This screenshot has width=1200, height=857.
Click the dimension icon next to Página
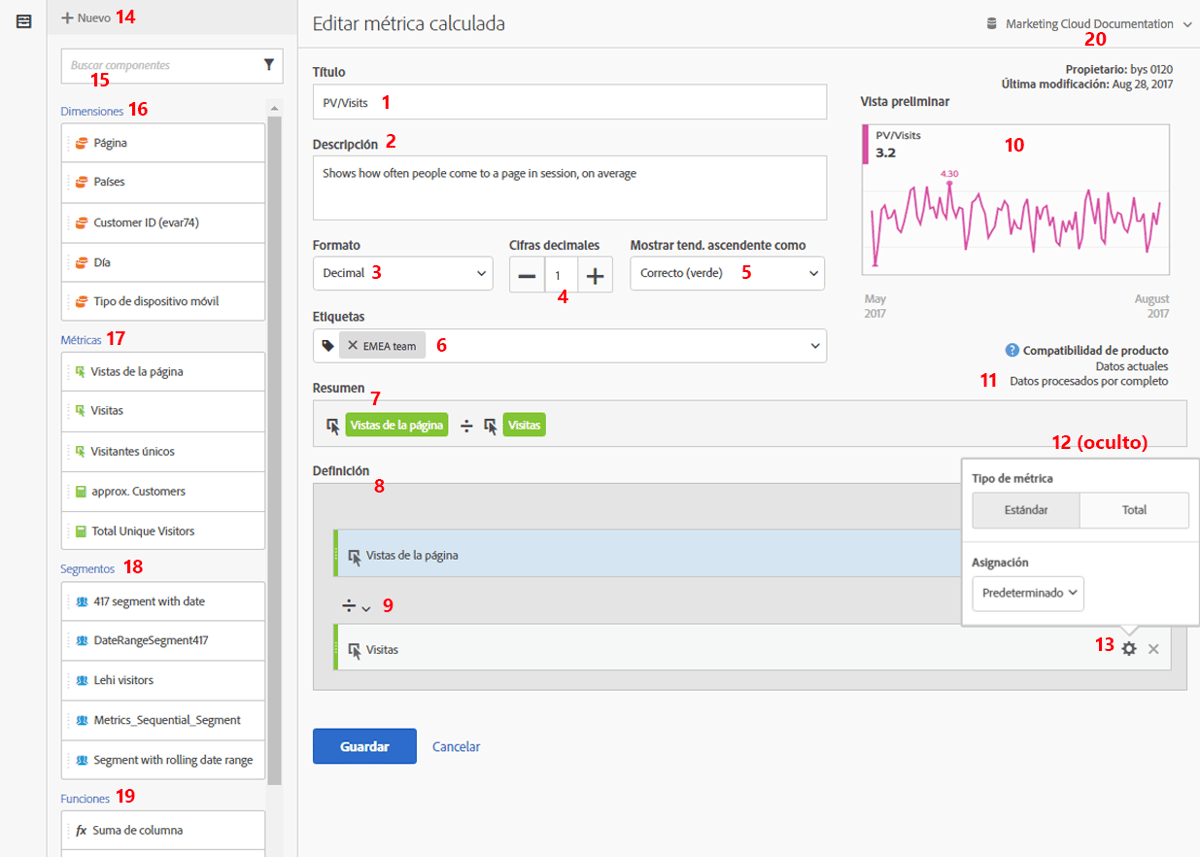coord(84,141)
